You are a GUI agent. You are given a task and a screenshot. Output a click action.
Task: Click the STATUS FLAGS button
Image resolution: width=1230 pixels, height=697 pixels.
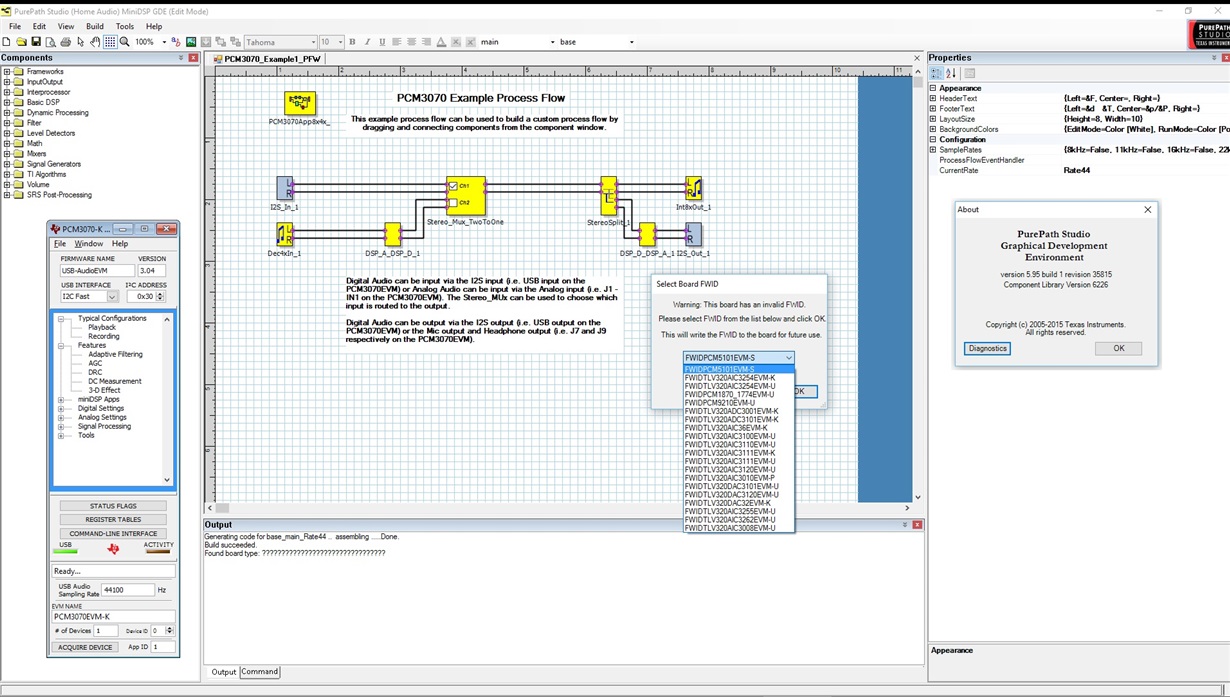point(113,506)
